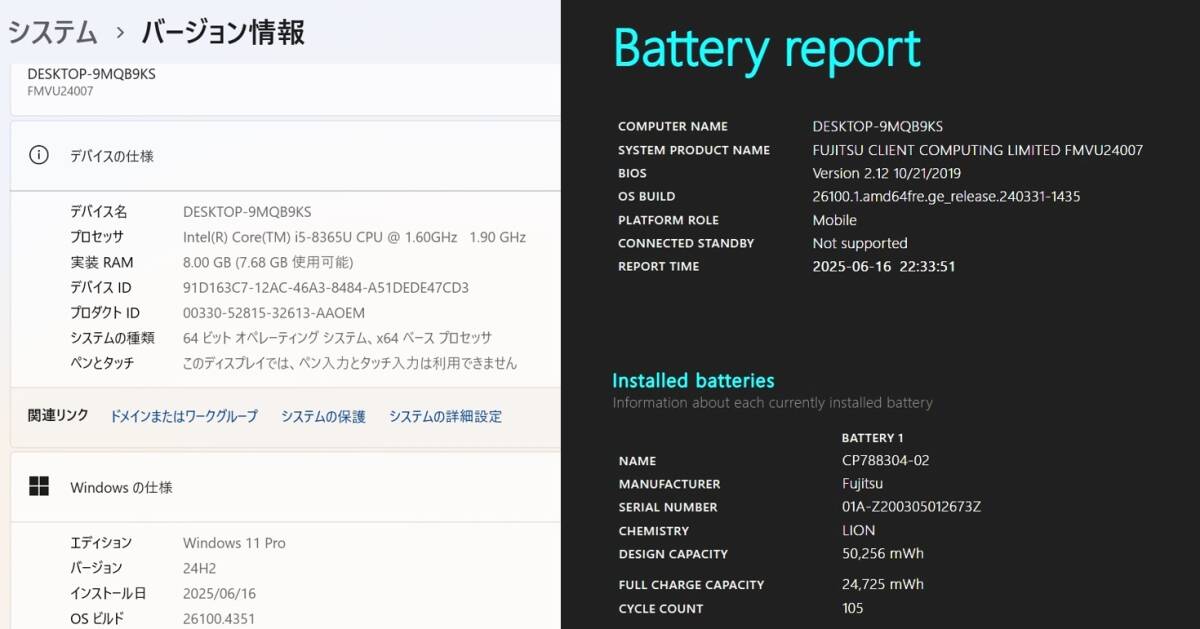Select the CONNECTED STANDBY Not supported value

(860, 243)
